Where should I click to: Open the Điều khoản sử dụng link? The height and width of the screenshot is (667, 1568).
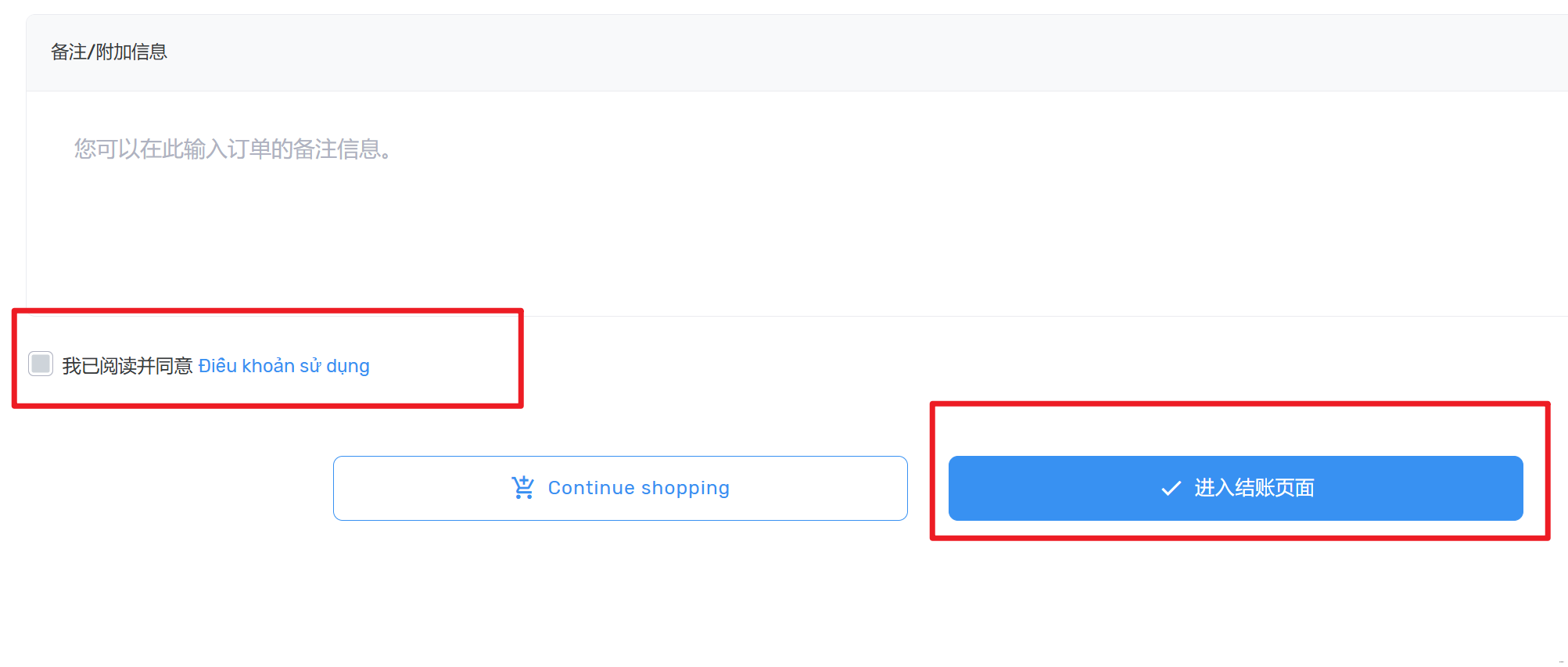pyautogui.click(x=283, y=366)
